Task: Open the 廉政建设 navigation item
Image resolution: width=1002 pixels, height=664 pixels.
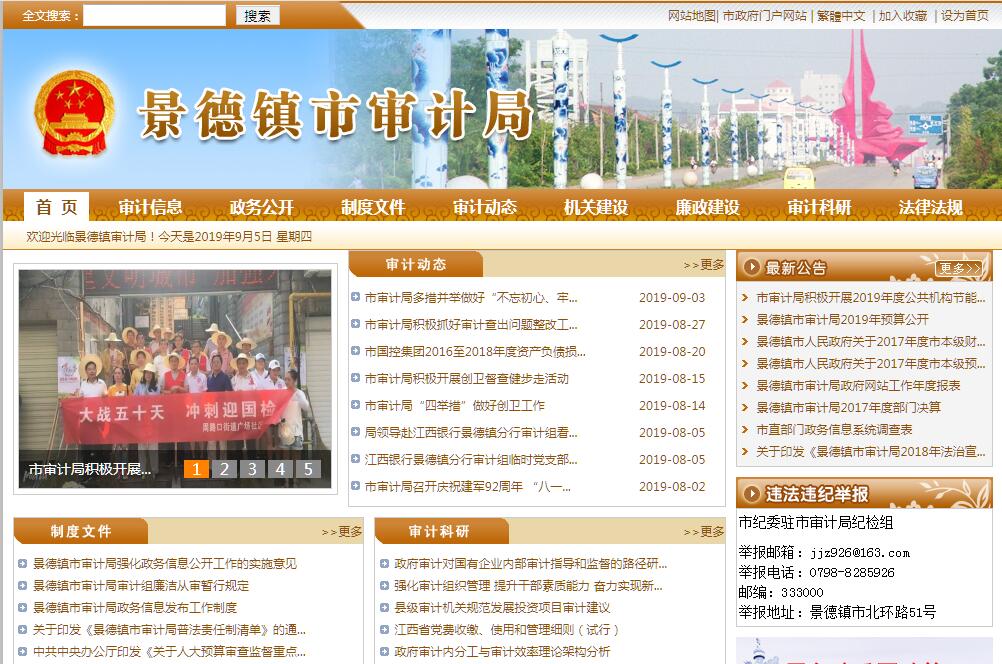Action: 707,207
